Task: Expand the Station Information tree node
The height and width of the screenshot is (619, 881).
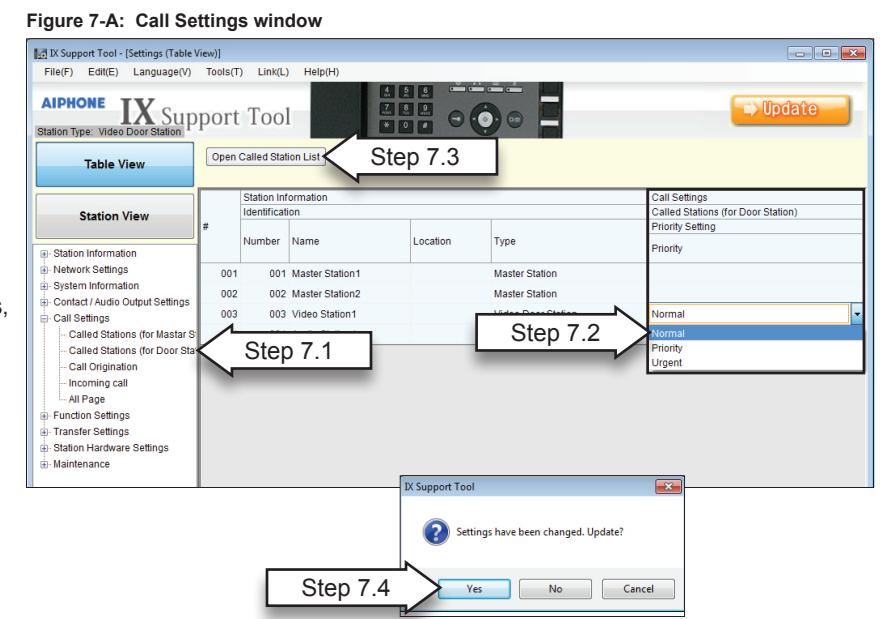Action: click(x=44, y=254)
